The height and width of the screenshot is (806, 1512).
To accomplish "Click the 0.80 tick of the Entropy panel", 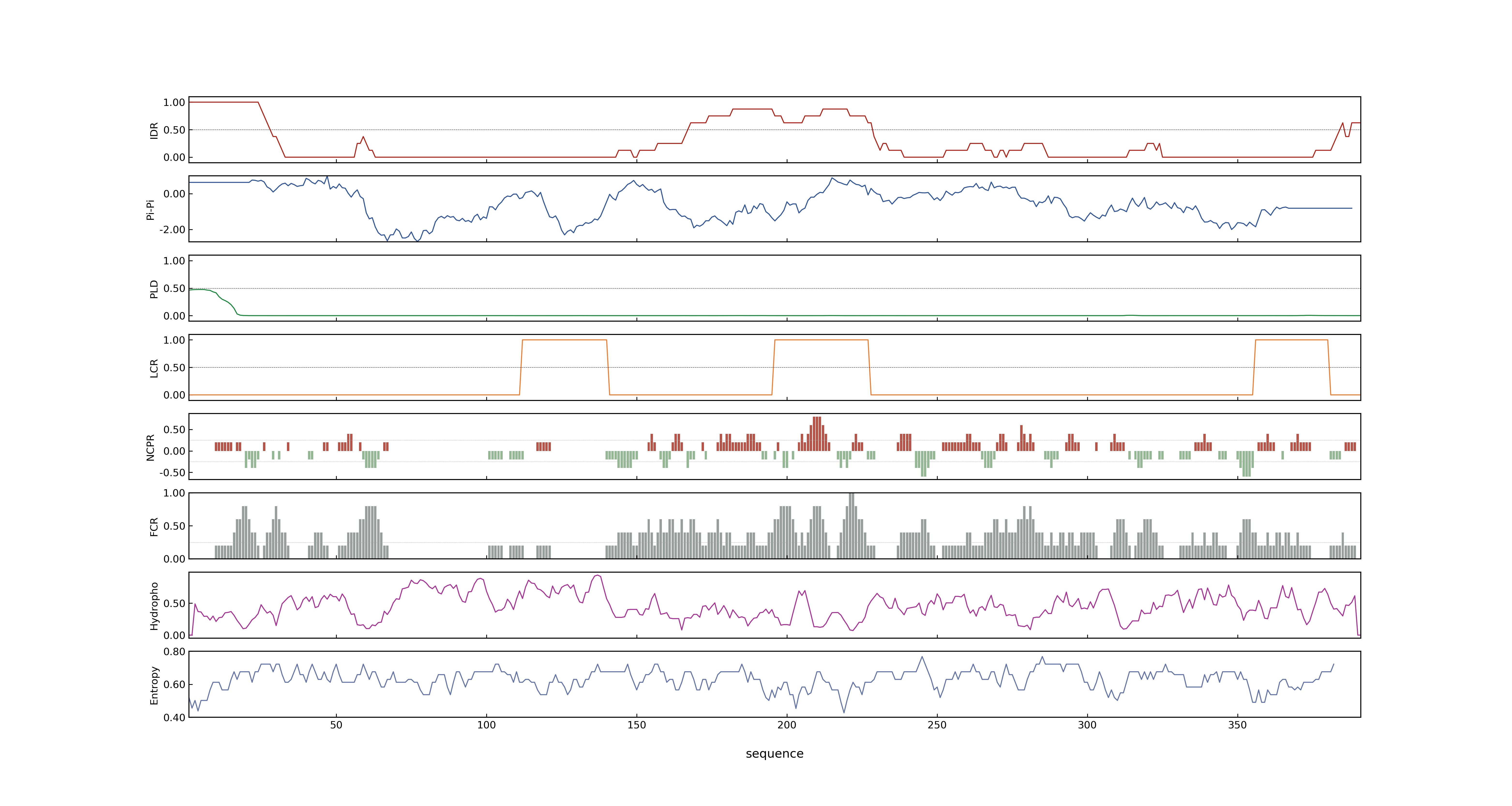I will tap(174, 652).
